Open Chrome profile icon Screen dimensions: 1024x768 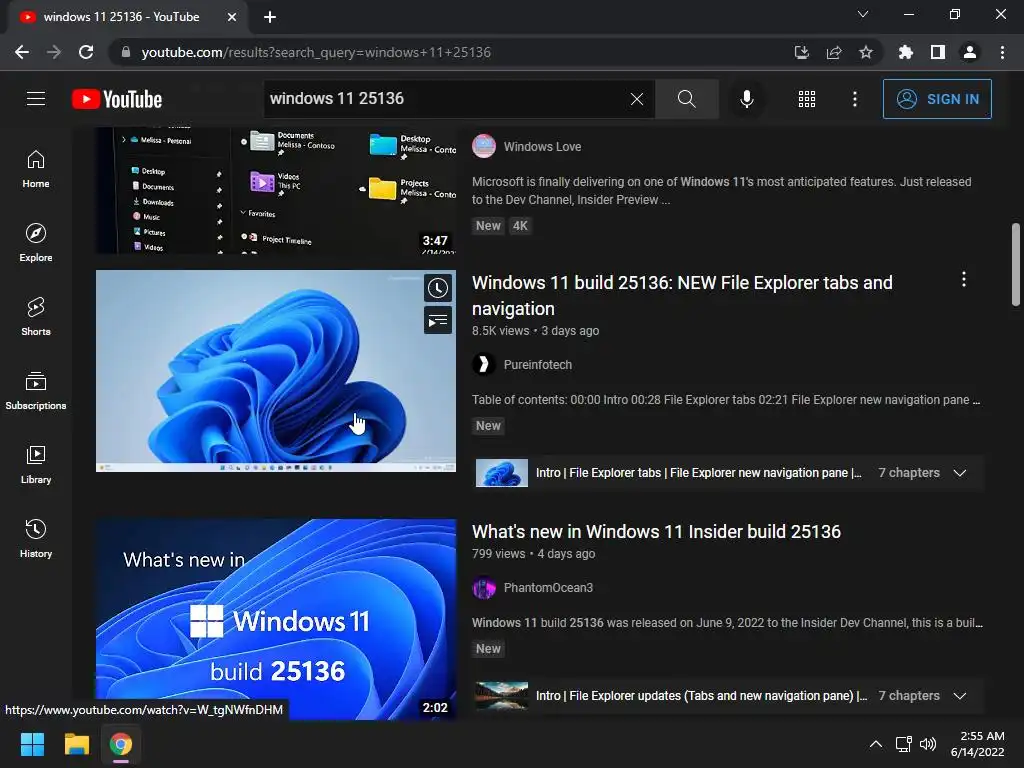[x=970, y=52]
